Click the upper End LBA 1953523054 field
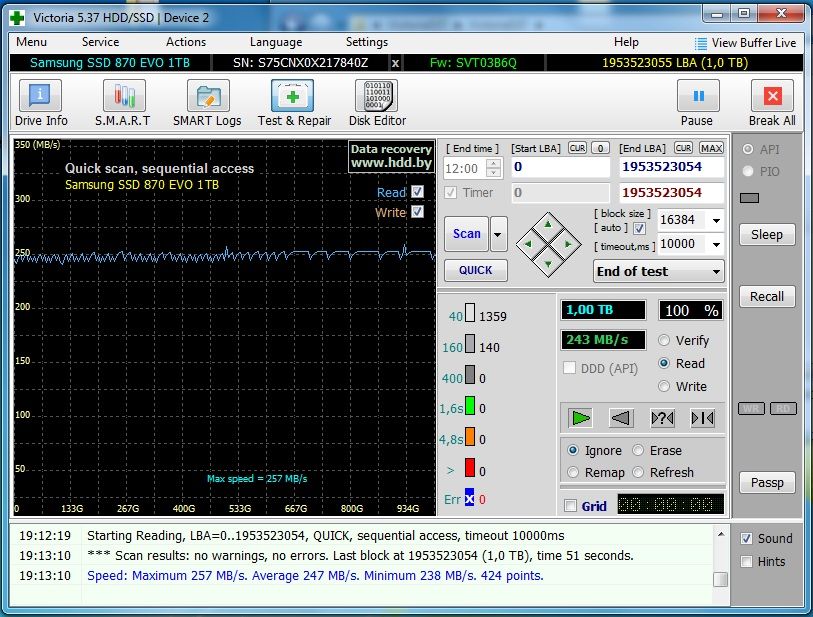 pos(671,167)
